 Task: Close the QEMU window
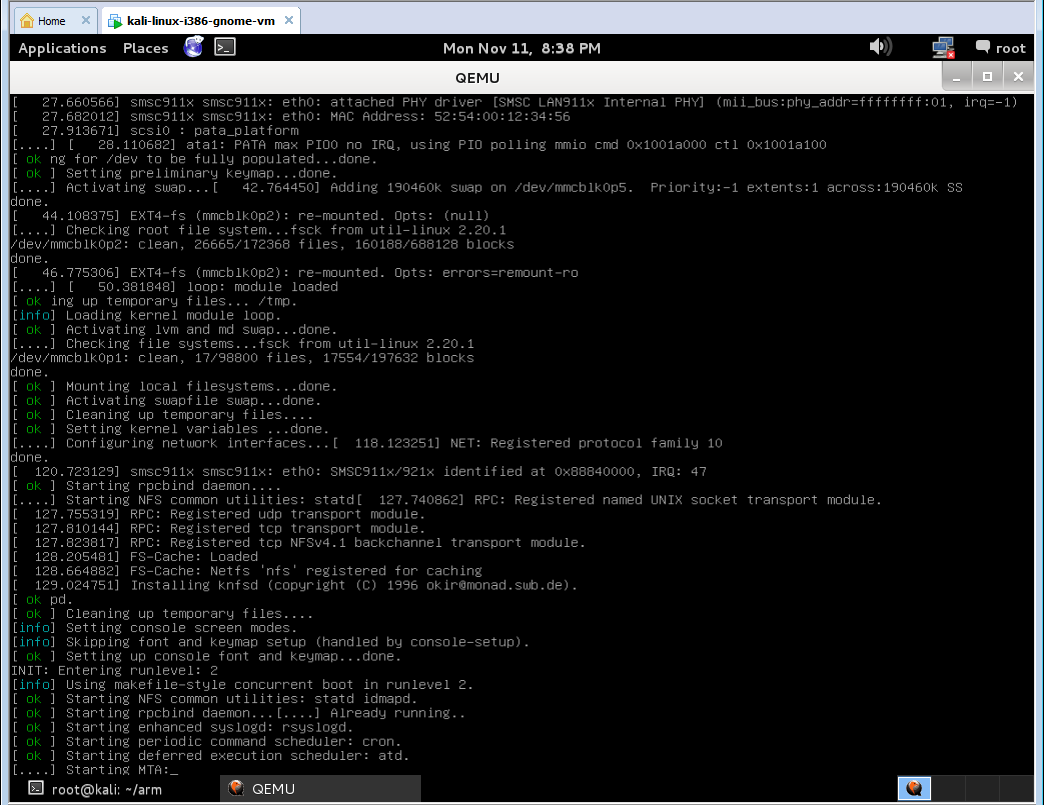tap(1018, 77)
